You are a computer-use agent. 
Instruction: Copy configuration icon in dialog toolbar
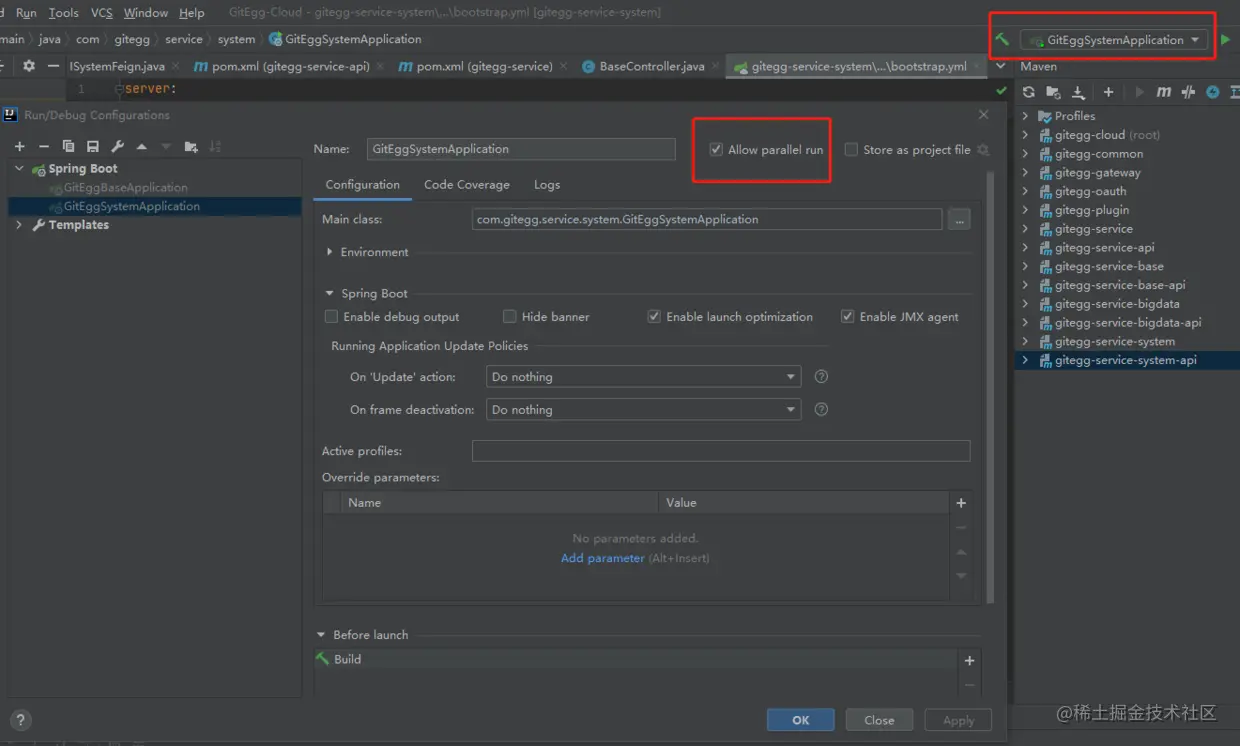click(x=68, y=146)
